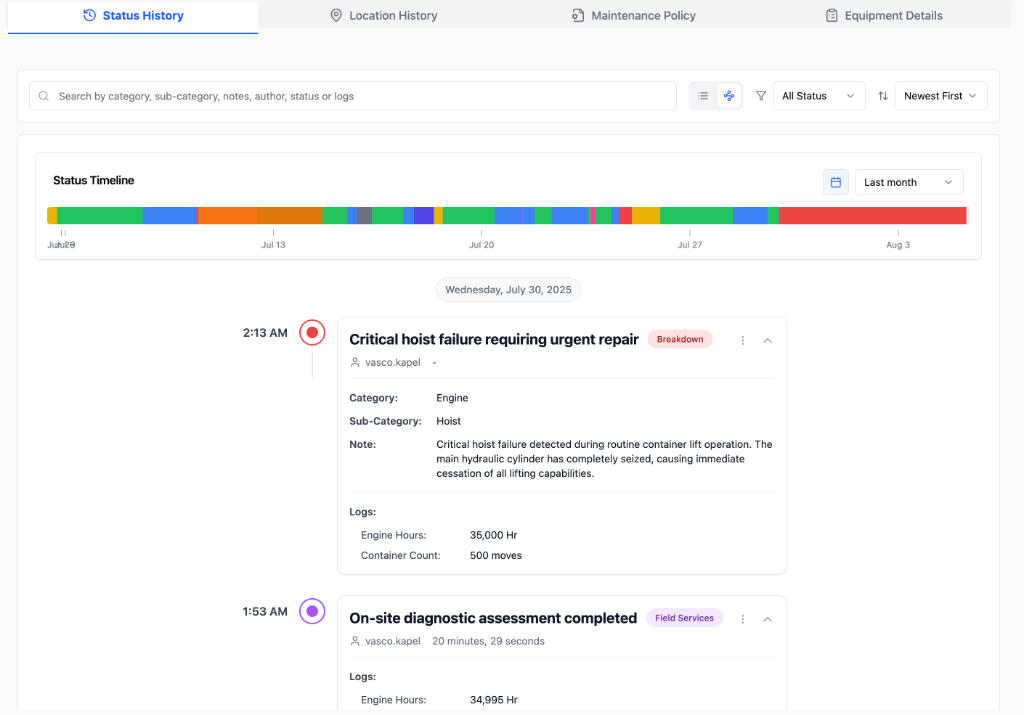
Task: Click the search input field
Action: (x=353, y=96)
